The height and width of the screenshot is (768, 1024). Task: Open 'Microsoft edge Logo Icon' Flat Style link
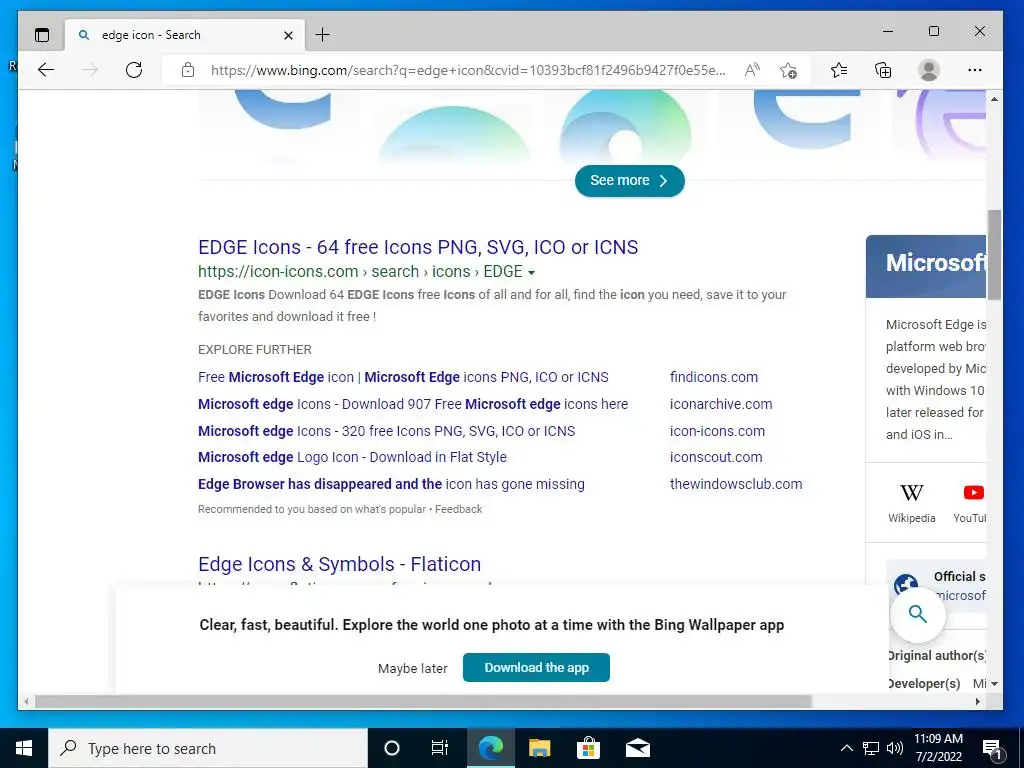pos(352,457)
